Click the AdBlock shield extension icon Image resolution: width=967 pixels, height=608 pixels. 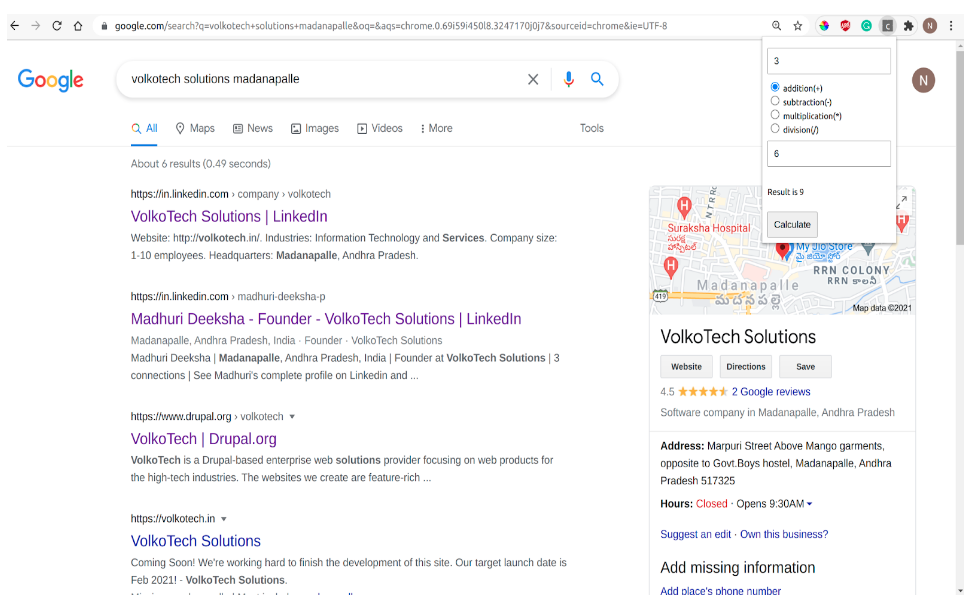(845, 25)
